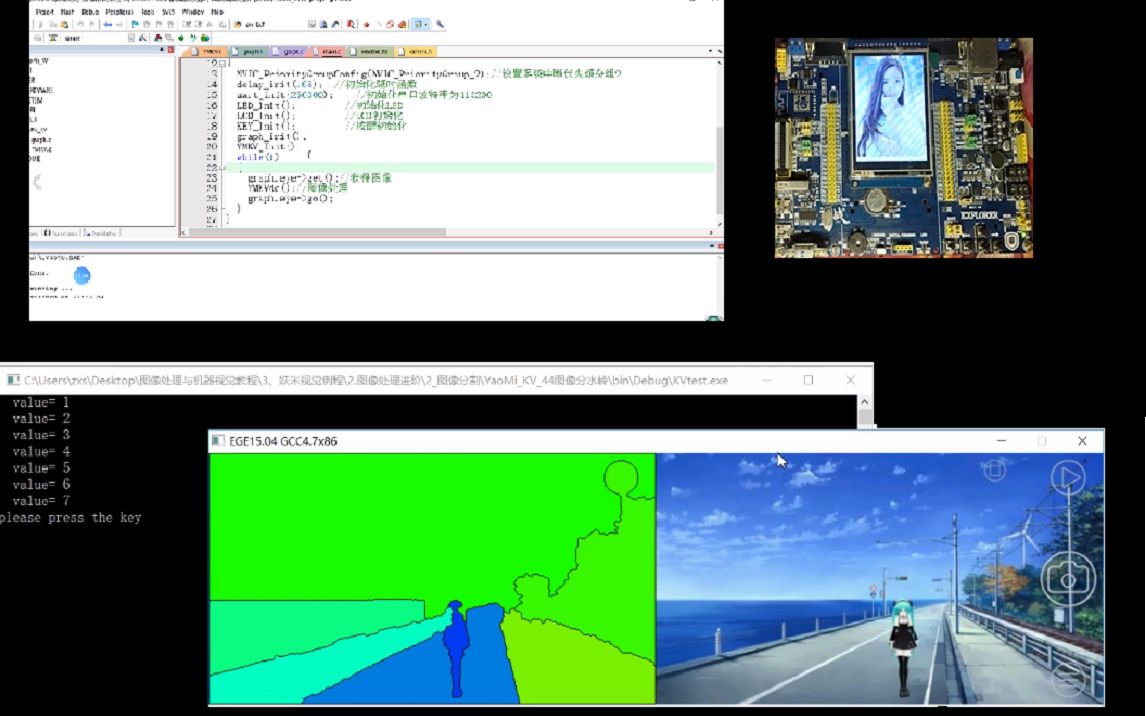The height and width of the screenshot is (716, 1146).
Task: Open the editor tab list dropdown arrow
Action: point(710,51)
